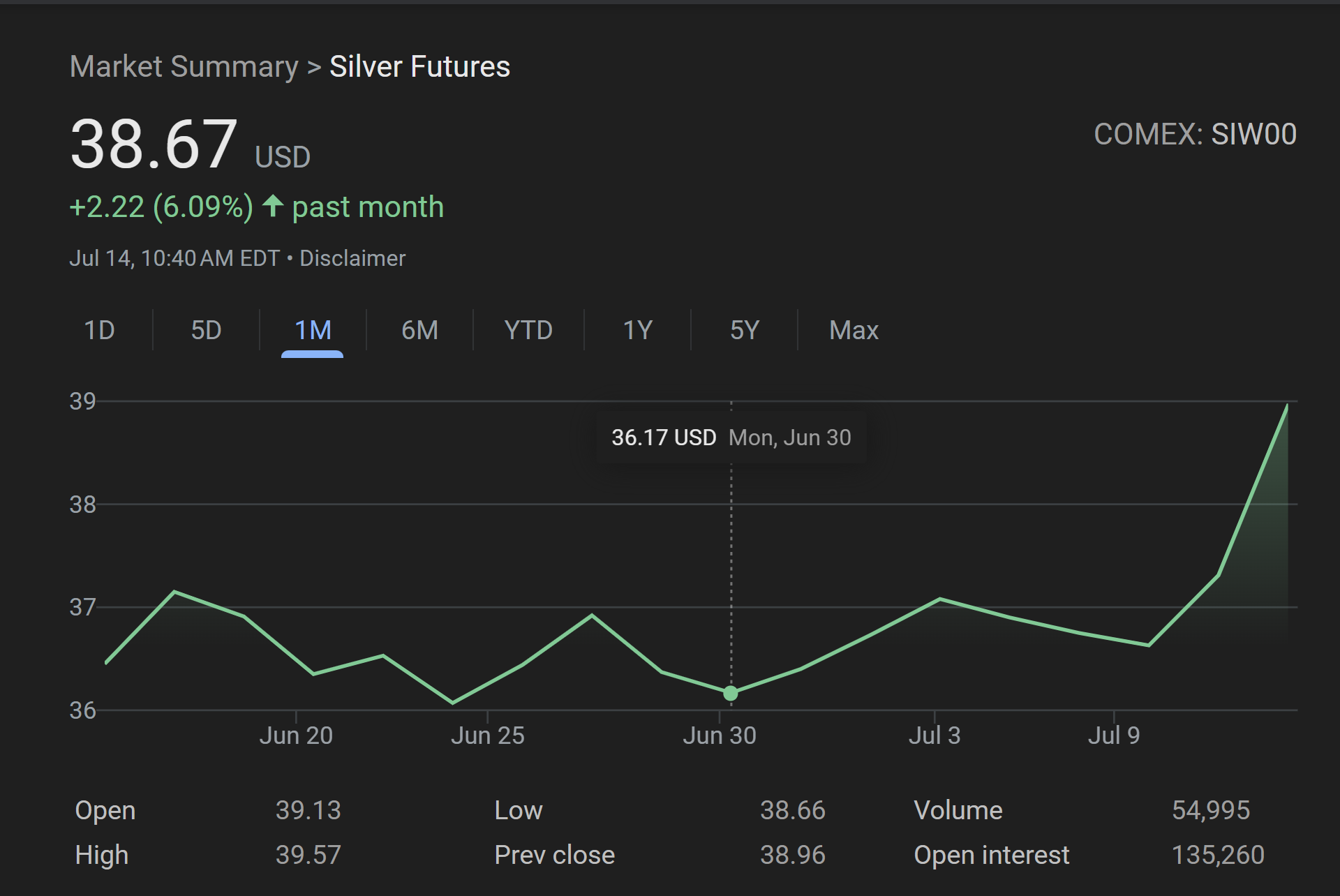Click the Jul 3 axis label

[935, 736]
